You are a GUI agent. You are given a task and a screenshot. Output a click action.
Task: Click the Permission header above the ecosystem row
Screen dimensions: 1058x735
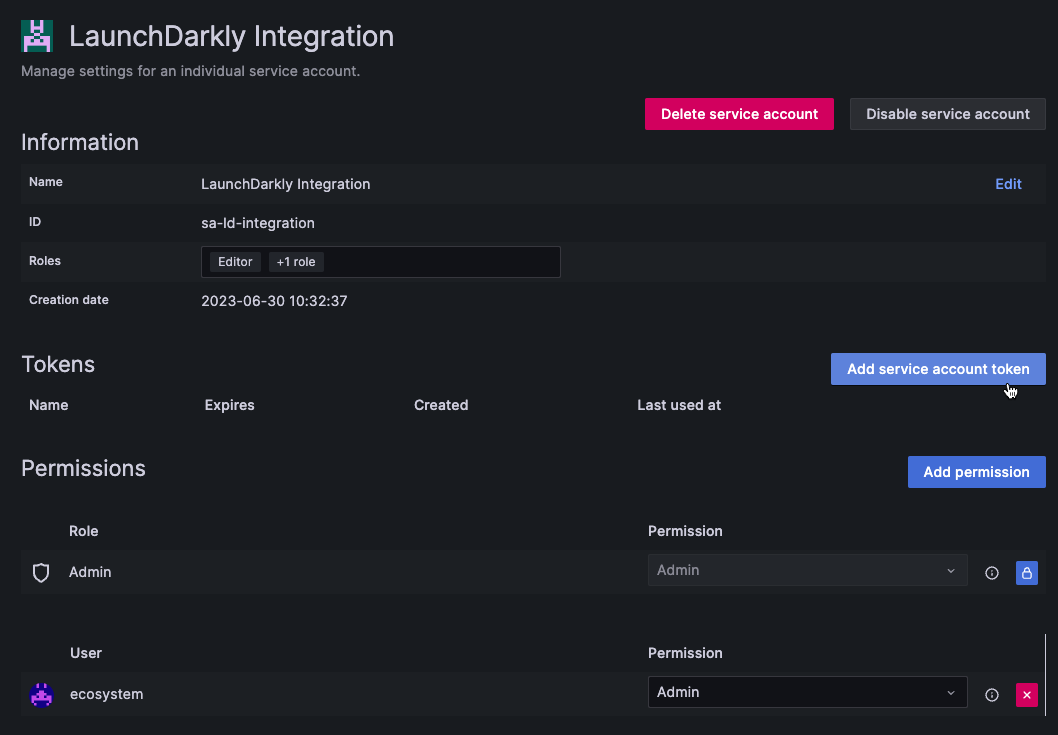(x=685, y=653)
